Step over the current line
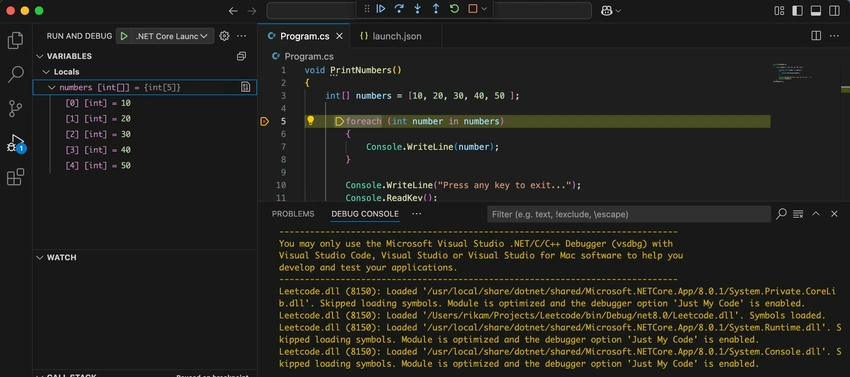This screenshot has width=850, height=377. [x=400, y=9]
